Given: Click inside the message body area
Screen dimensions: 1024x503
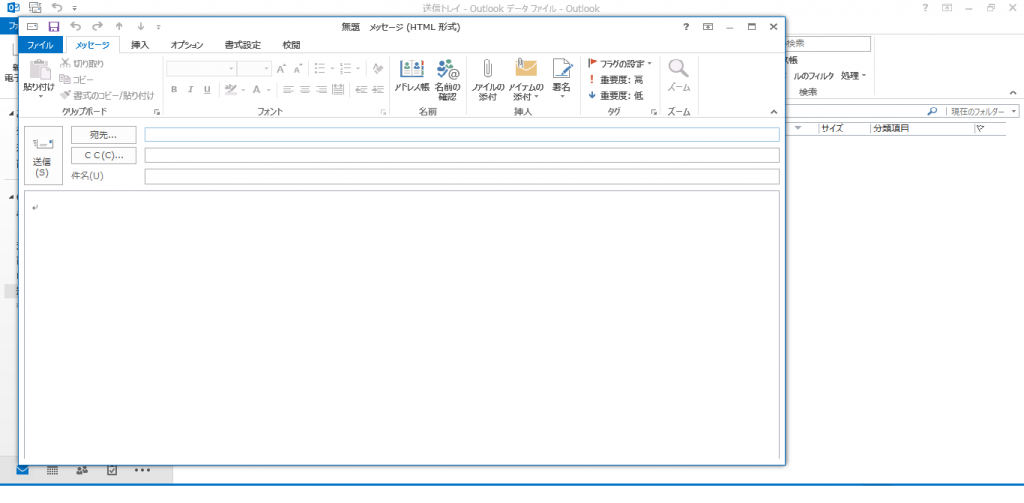Looking at the screenshot, I should tap(402, 325).
